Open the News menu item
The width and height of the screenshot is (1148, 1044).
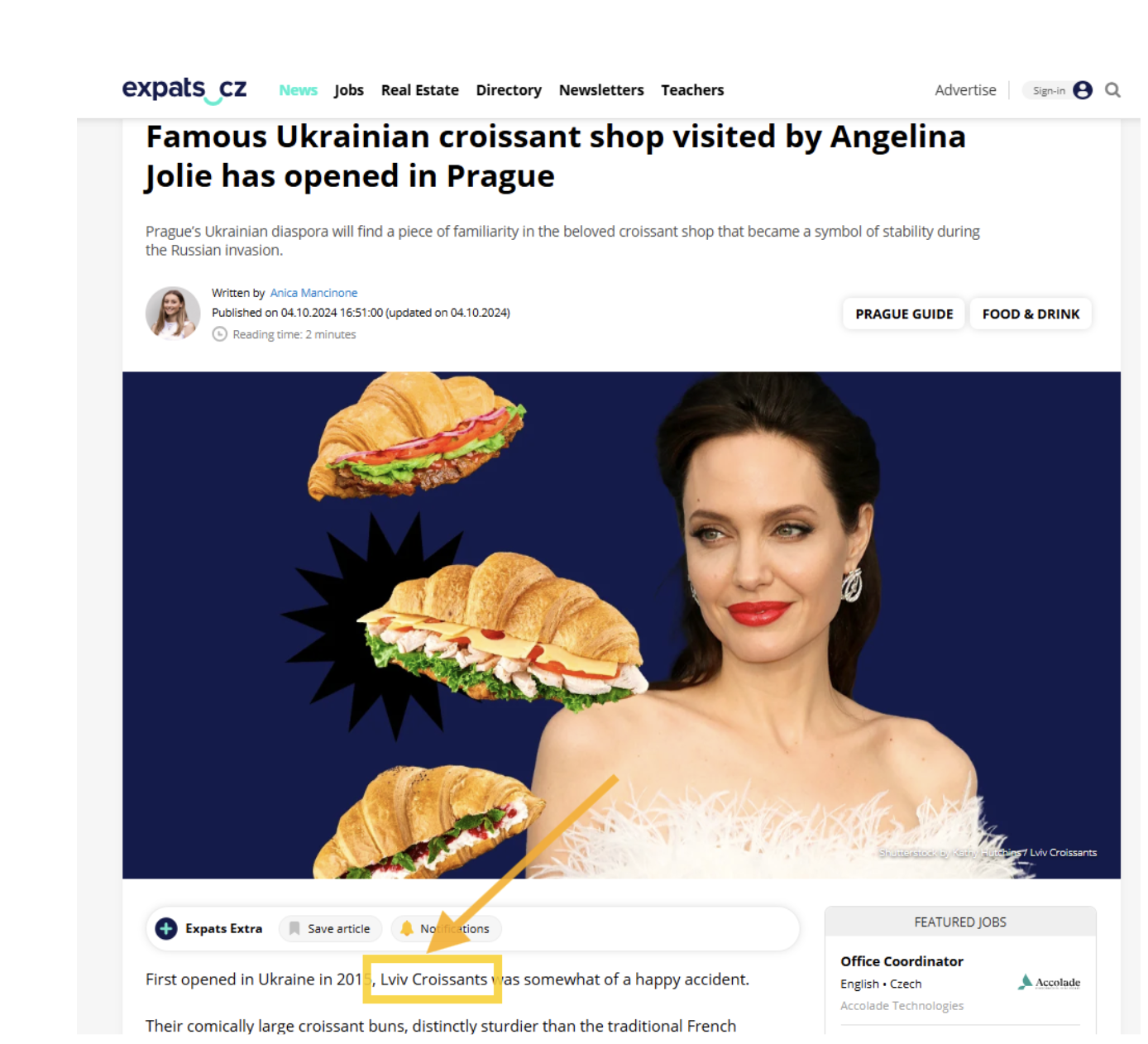(x=298, y=90)
